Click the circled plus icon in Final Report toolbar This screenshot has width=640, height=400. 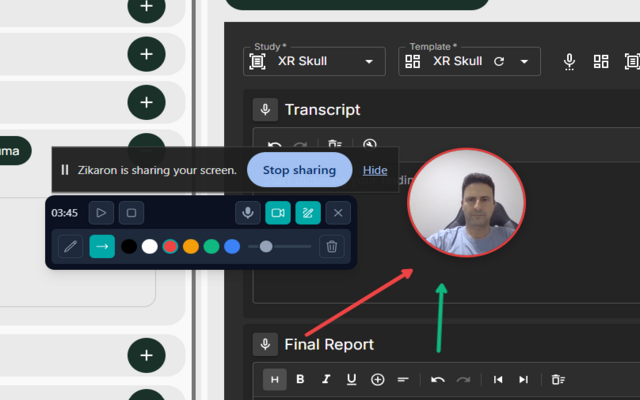(378, 380)
